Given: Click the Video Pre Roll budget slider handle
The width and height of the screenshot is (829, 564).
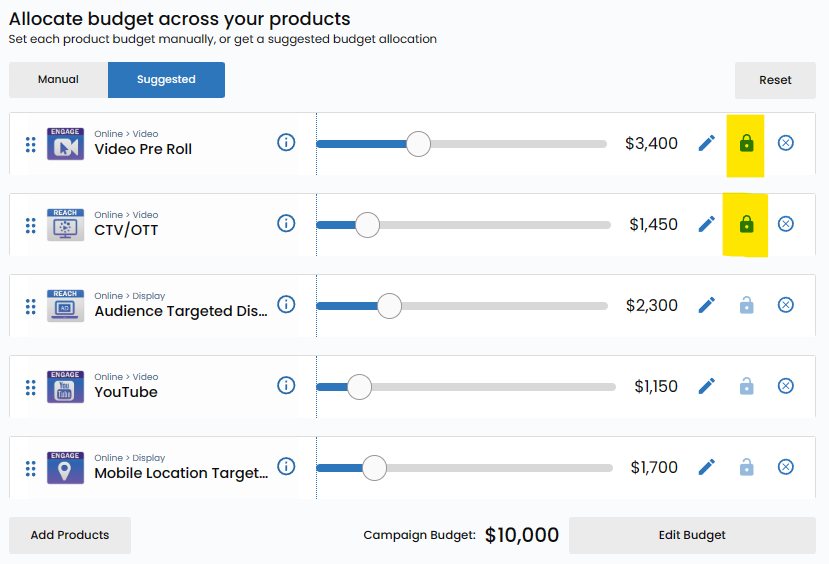Looking at the screenshot, I should [x=418, y=143].
